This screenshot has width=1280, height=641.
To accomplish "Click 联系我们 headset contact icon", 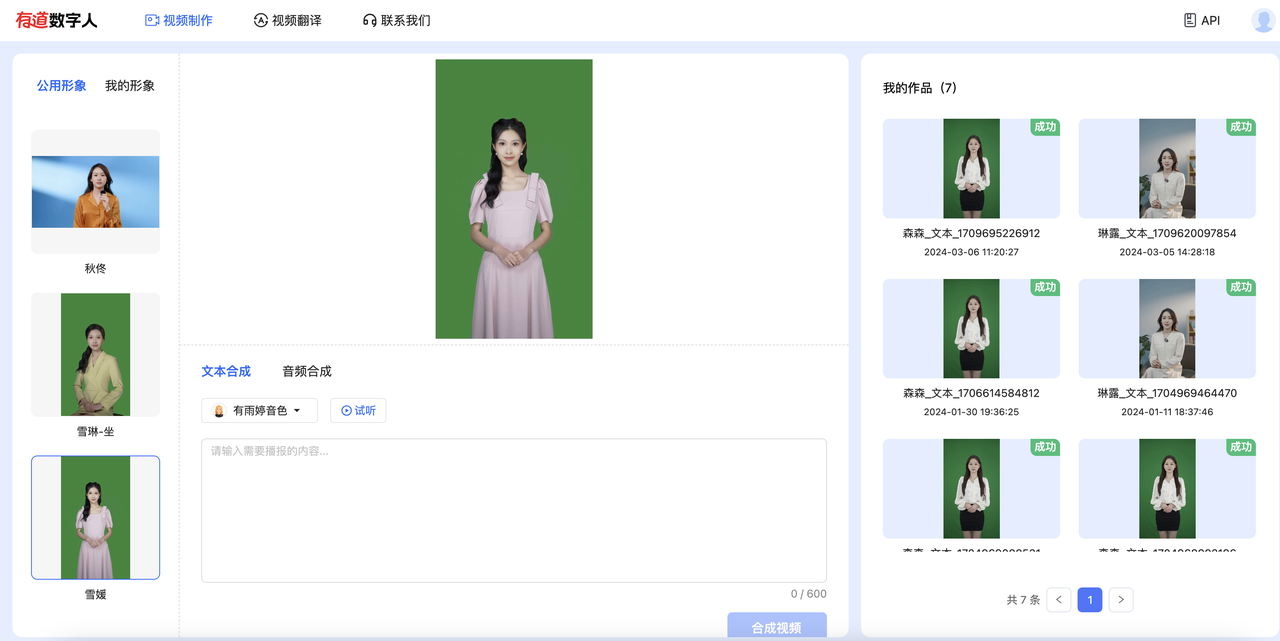I will point(370,20).
